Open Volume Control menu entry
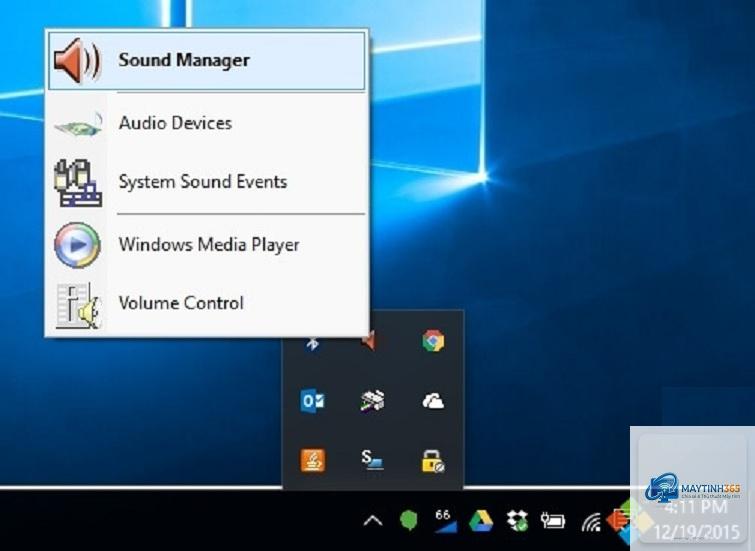The height and width of the screenshot is (551, 755). point(207,303)
